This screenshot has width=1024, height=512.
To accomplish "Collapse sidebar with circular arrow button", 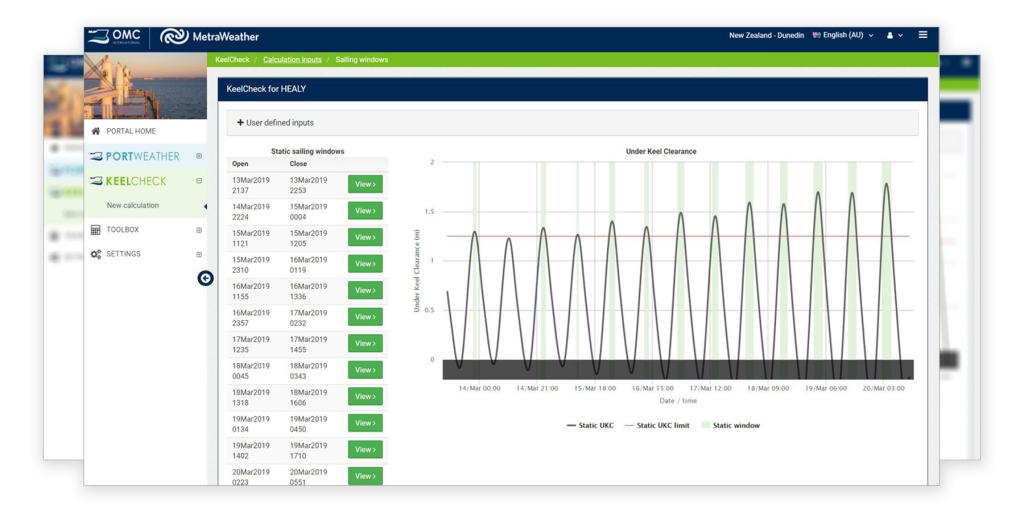I will (x=205, y=278).
